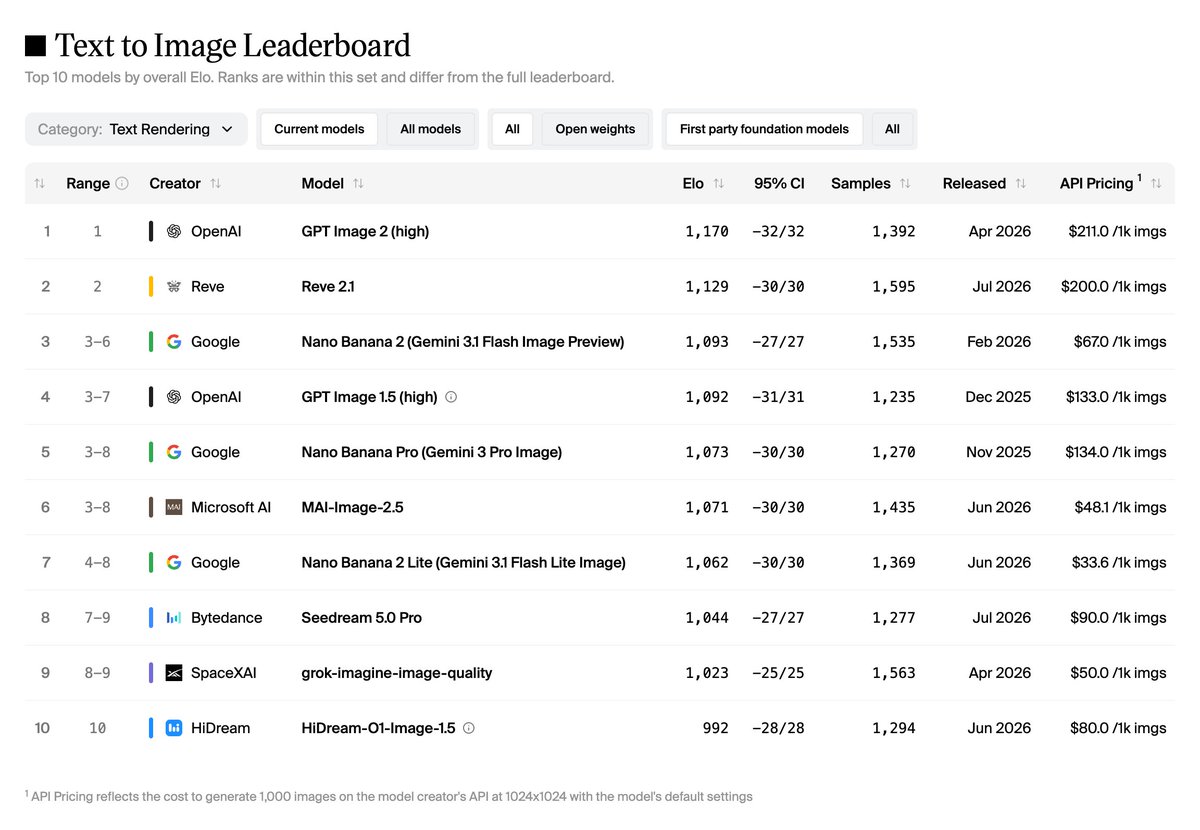Click the HiDream logo icon
Viewport: 1200px width, 830px height.
(x=174, y=728)
